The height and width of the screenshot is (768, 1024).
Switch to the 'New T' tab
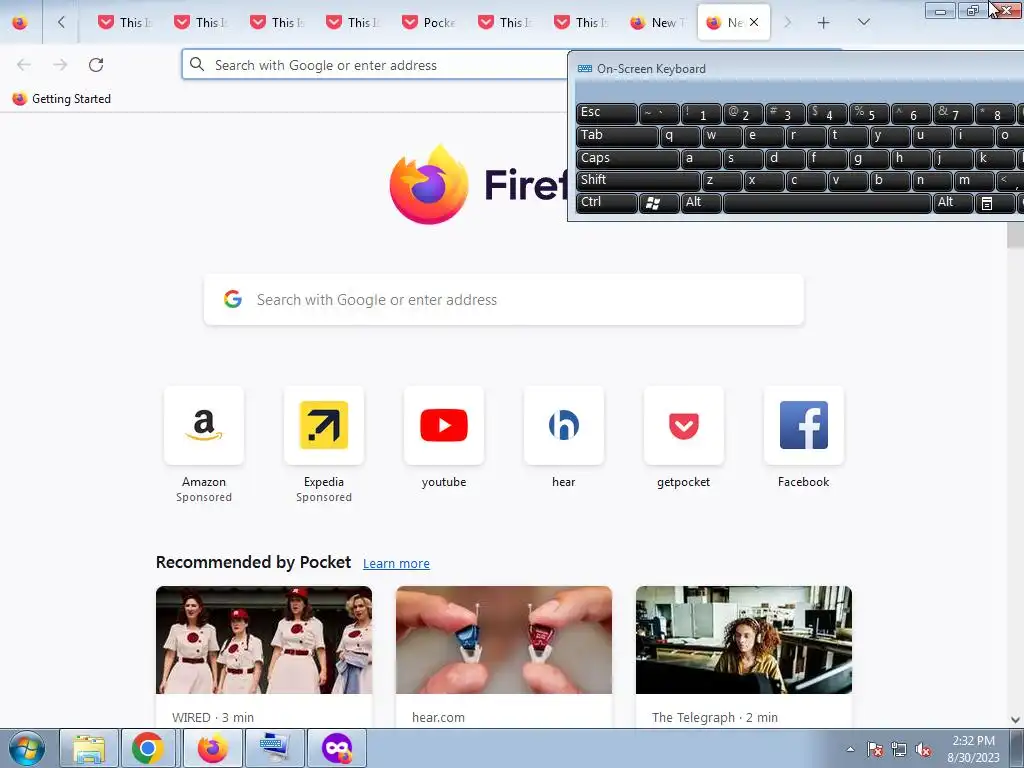[657, 22]
